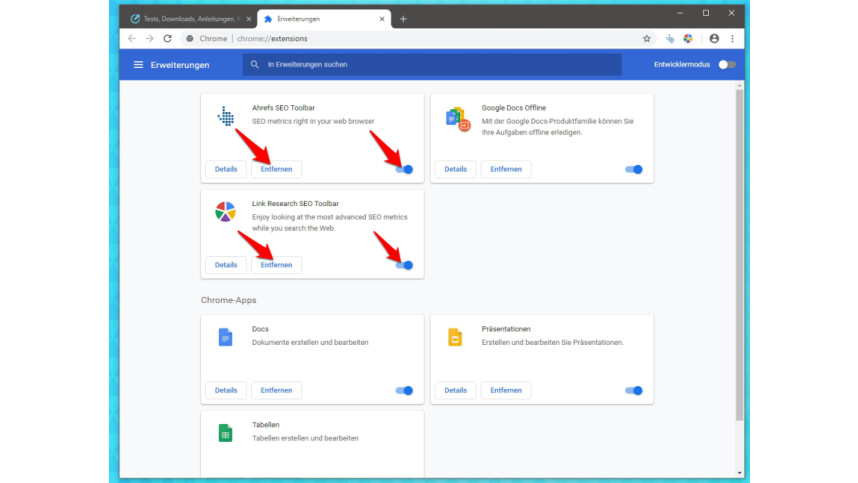
Task: Open Details for Google Docs Offline
Action: tap(455, 169)
